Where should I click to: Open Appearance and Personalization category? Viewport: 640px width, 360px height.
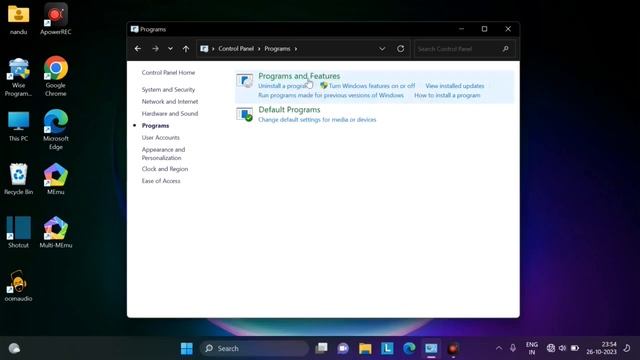pyautogui.click(x=163, y=153)
